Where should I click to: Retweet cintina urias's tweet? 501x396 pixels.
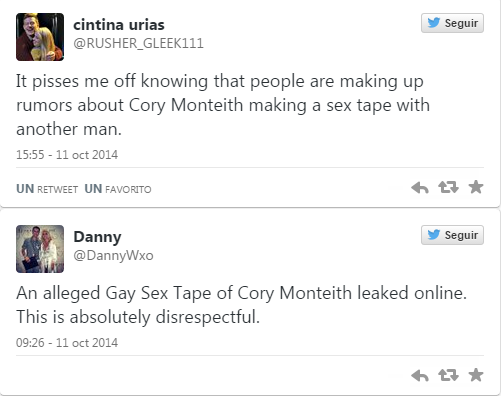tap(448, 187)
